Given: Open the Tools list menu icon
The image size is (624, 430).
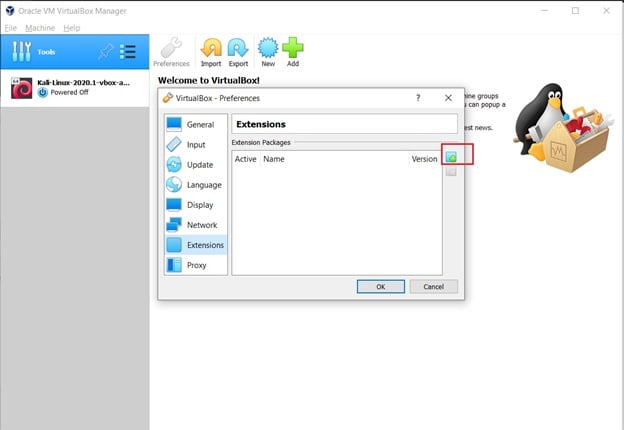Looking at the screenshot, I should [128, 52].
